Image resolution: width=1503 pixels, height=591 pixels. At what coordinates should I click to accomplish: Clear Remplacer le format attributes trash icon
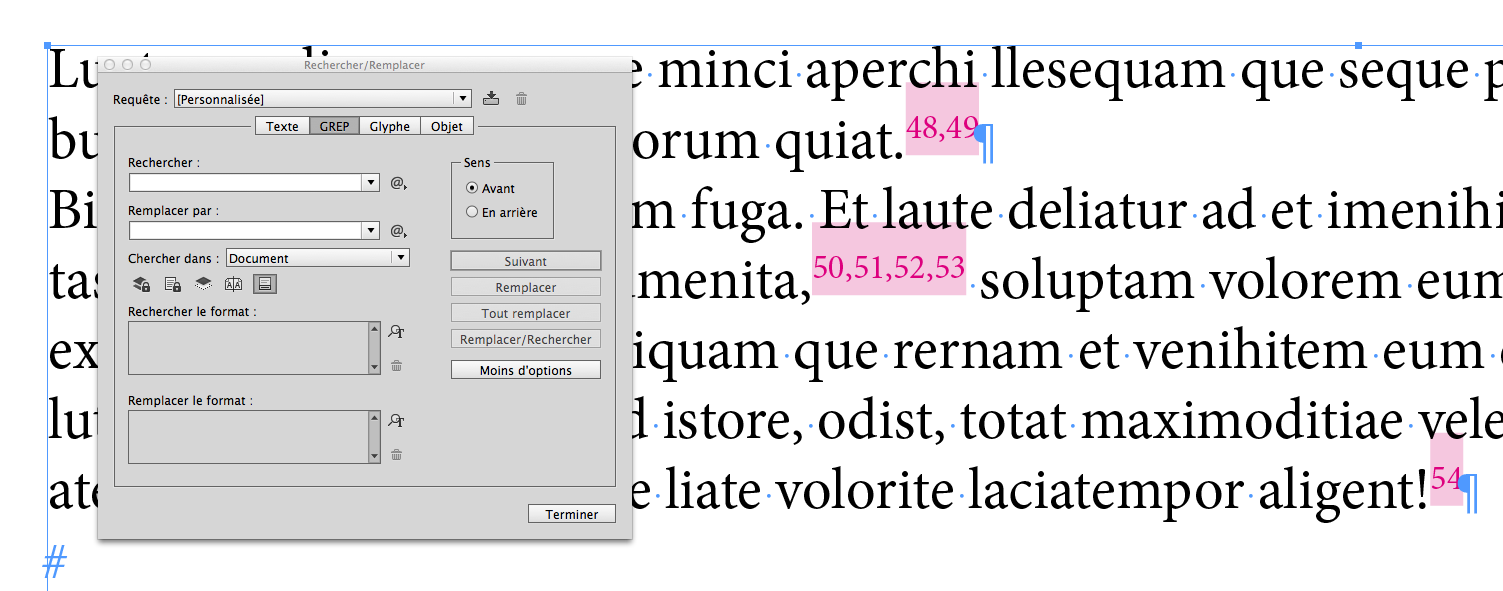click(x=397, y=455)
